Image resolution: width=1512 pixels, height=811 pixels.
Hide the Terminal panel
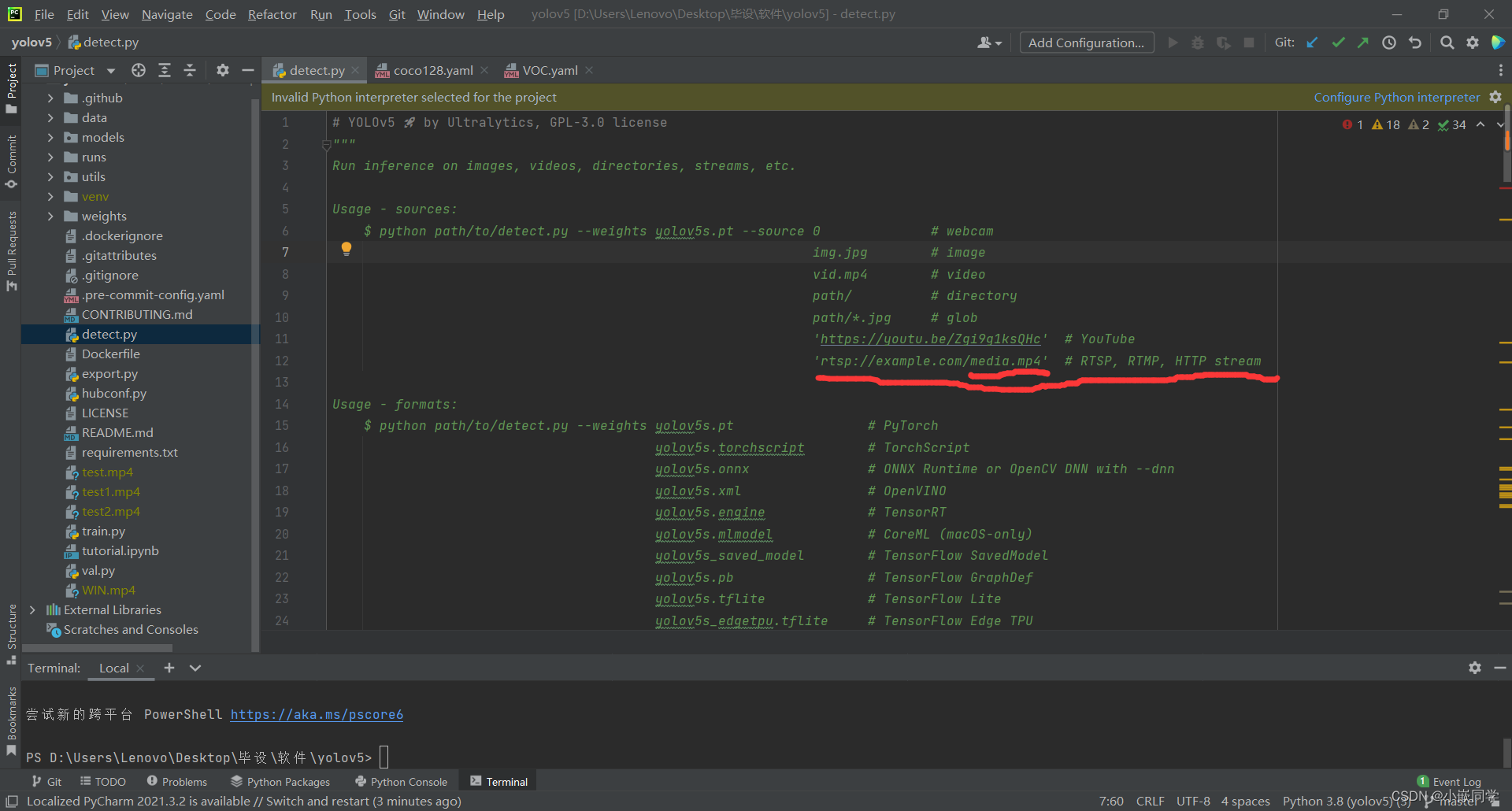(1500, 668)
